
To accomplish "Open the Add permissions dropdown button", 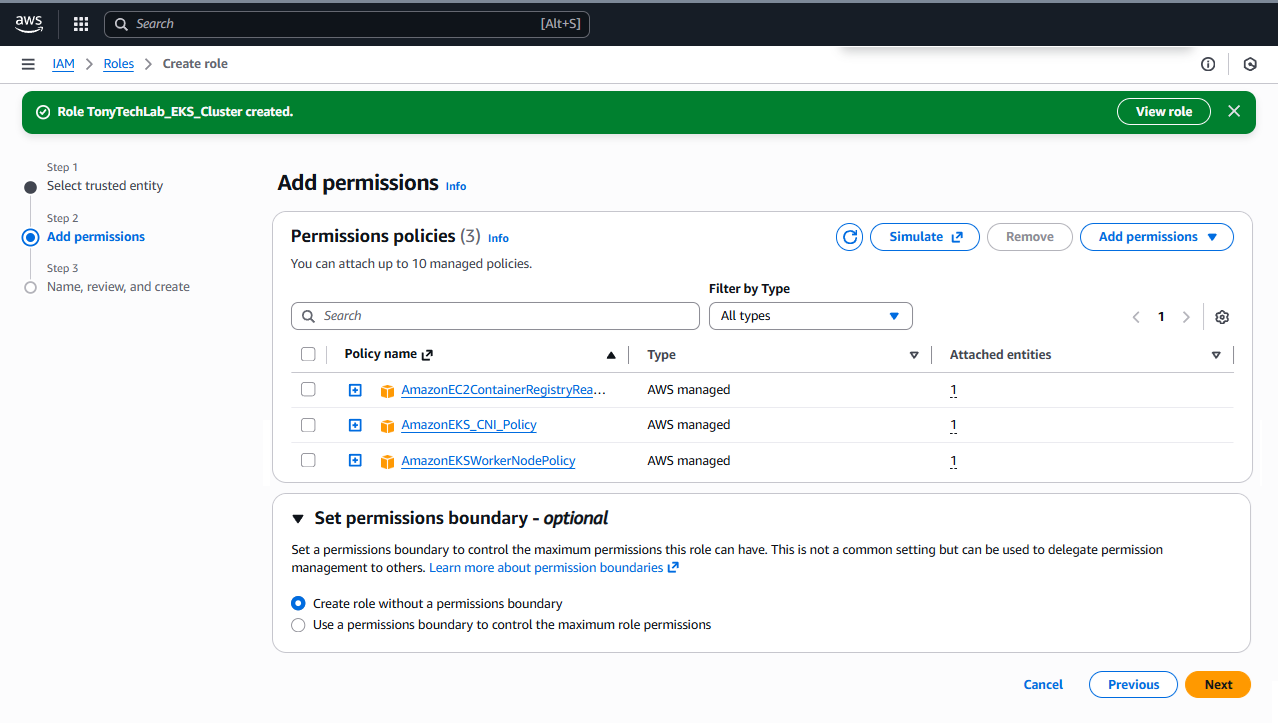I will coord(1156,237).
